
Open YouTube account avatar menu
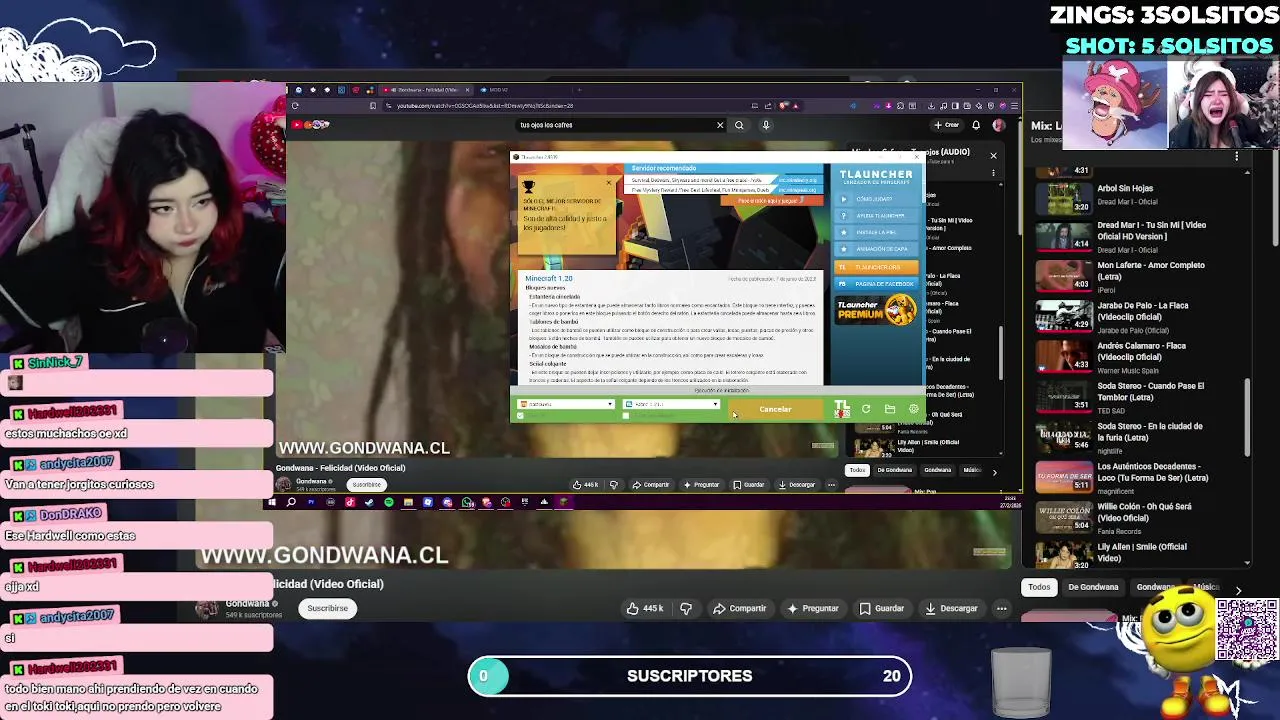[x=998, y=125]
